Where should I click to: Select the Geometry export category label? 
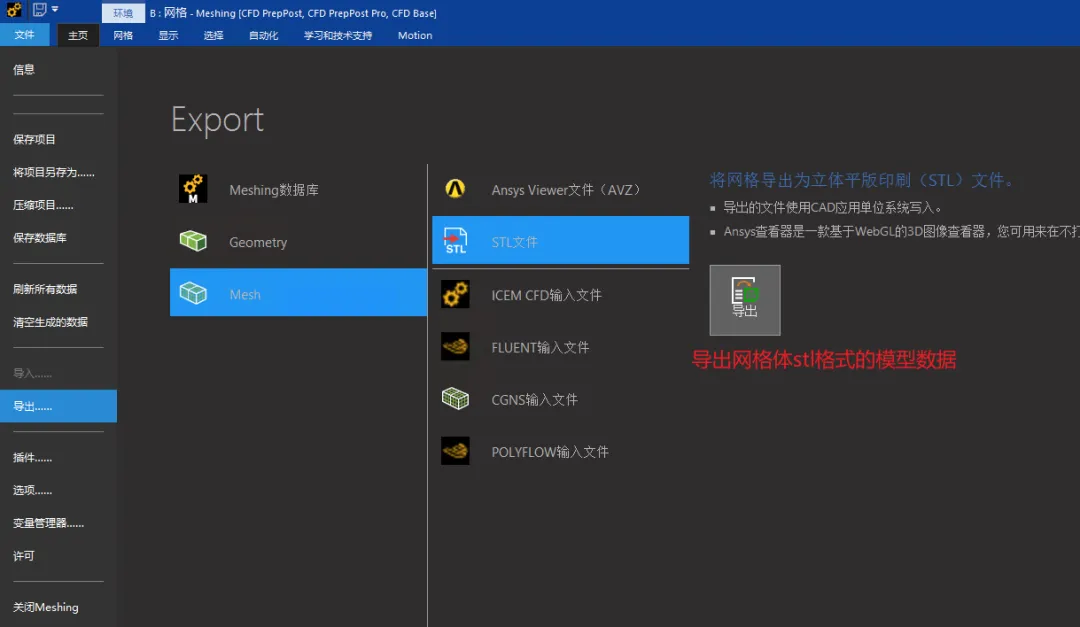coord(258,243)
